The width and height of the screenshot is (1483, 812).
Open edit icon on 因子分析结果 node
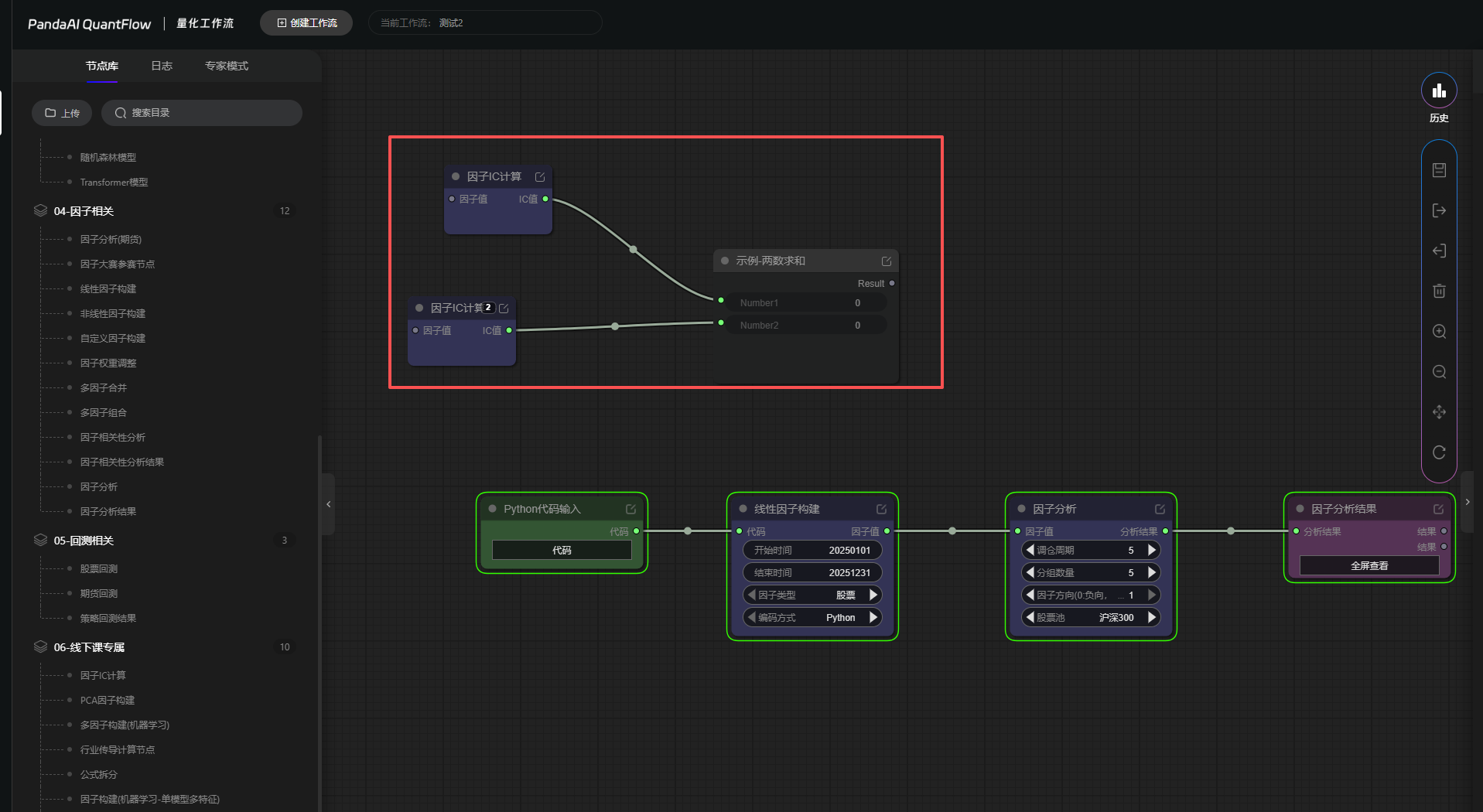coord(1438,509)
